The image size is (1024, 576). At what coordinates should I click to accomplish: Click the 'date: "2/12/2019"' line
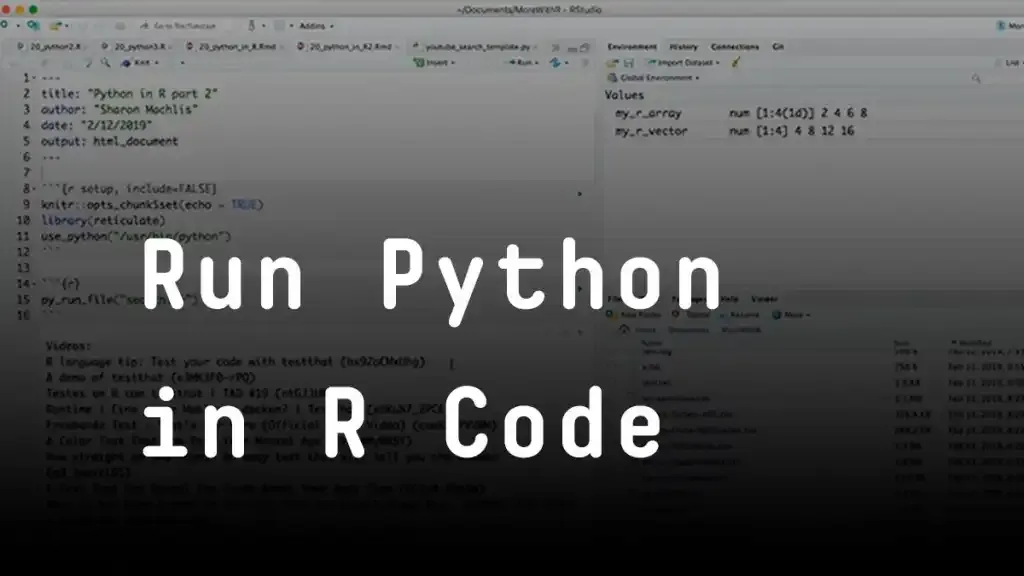[97, 125]
